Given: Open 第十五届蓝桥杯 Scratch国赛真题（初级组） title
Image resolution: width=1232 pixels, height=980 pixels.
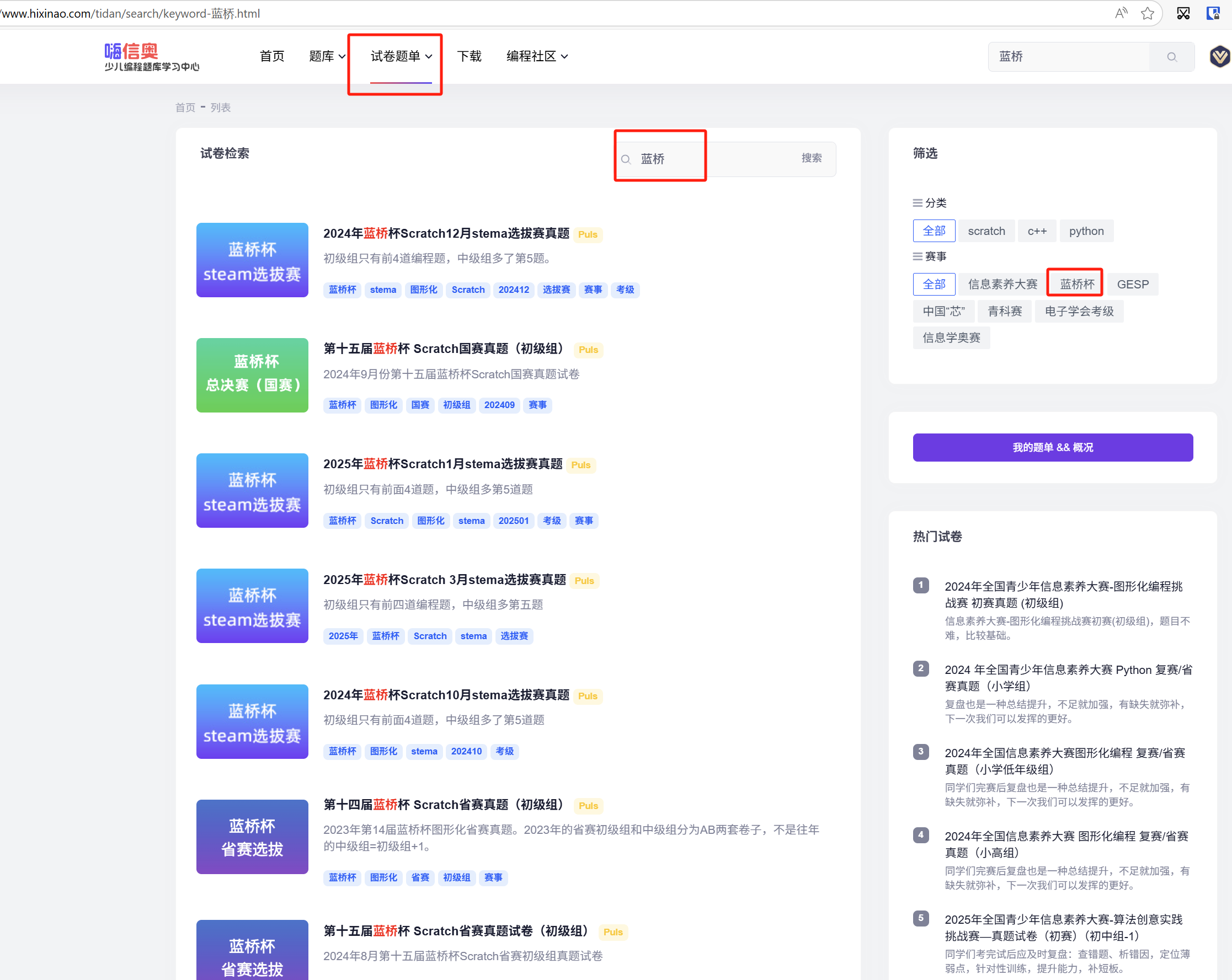Looking at the screenshot, I should click(446, 349).
